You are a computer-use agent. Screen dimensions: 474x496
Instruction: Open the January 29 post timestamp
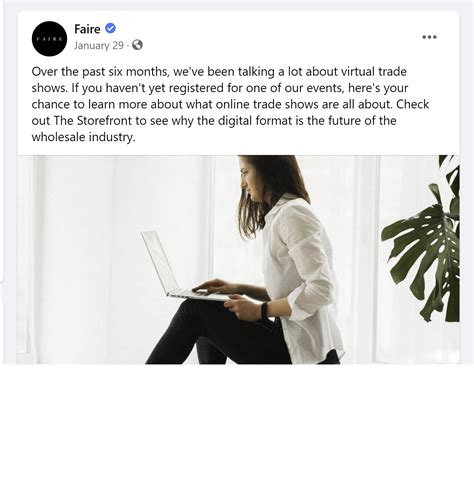point(99,45)
